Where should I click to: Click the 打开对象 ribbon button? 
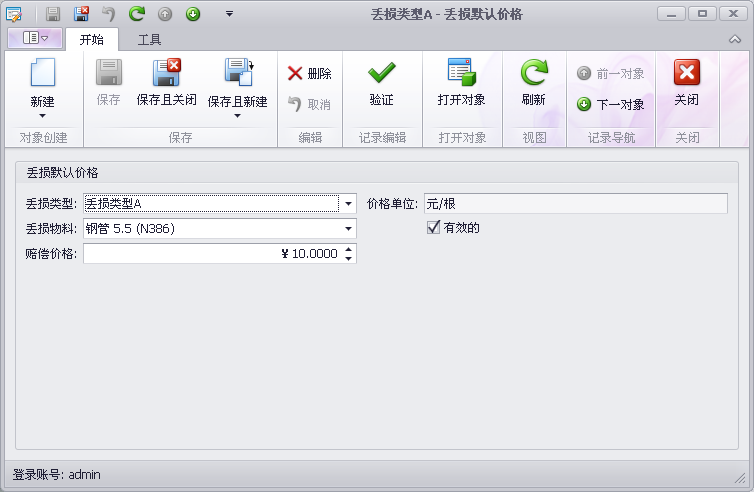(461, 82)
